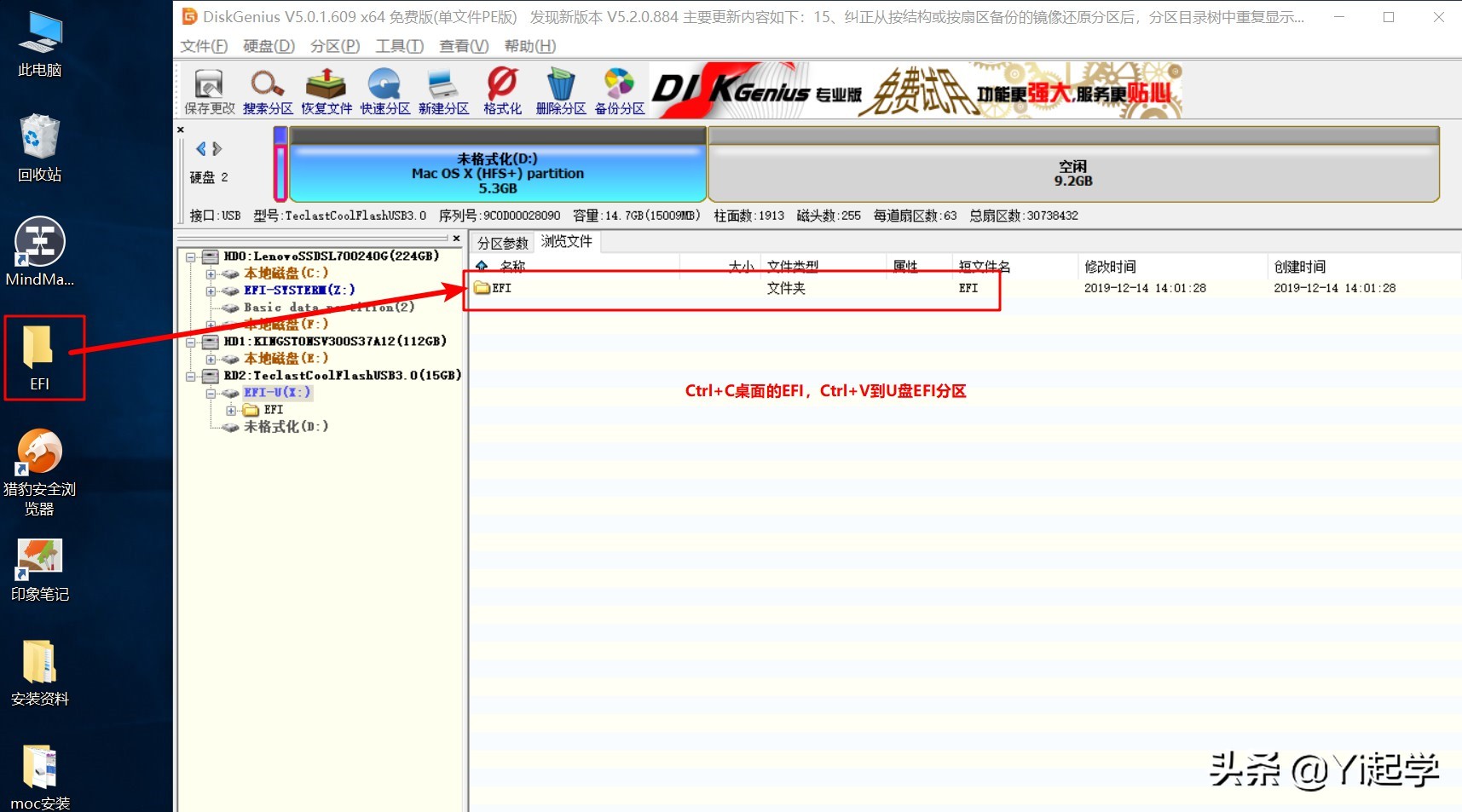Go to previous disk with left arrow
Screen dimensions: 1462x812
(201, 149)
